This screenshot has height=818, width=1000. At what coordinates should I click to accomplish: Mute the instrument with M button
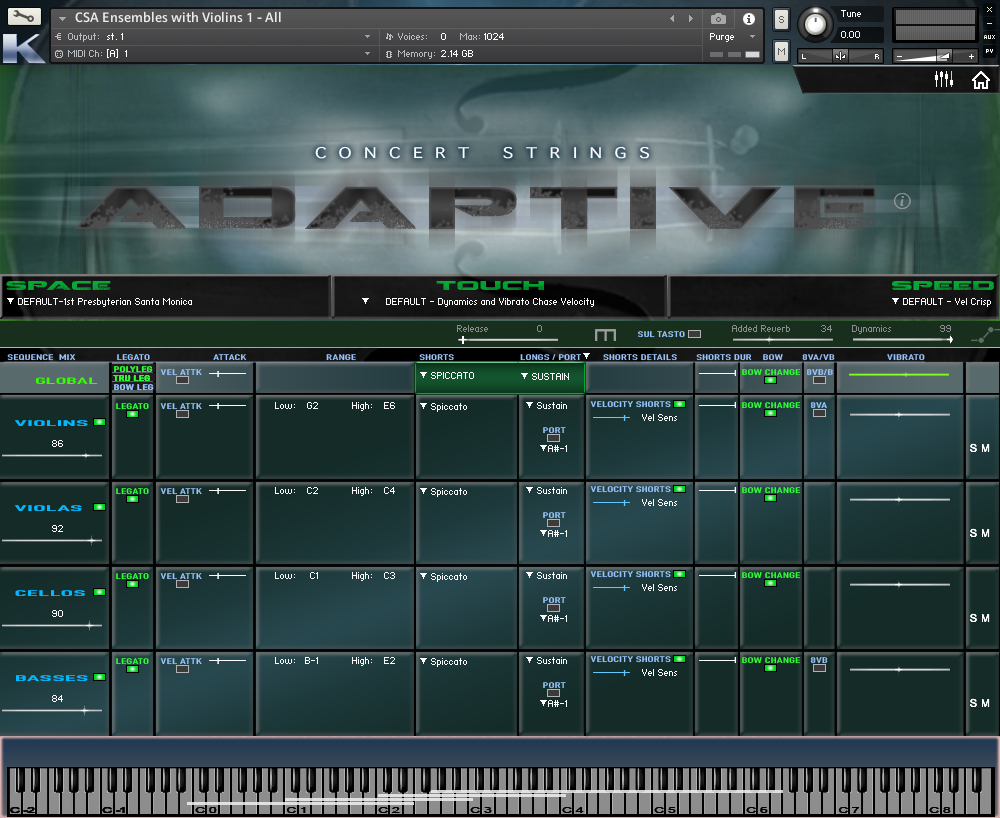coord(781,51)
